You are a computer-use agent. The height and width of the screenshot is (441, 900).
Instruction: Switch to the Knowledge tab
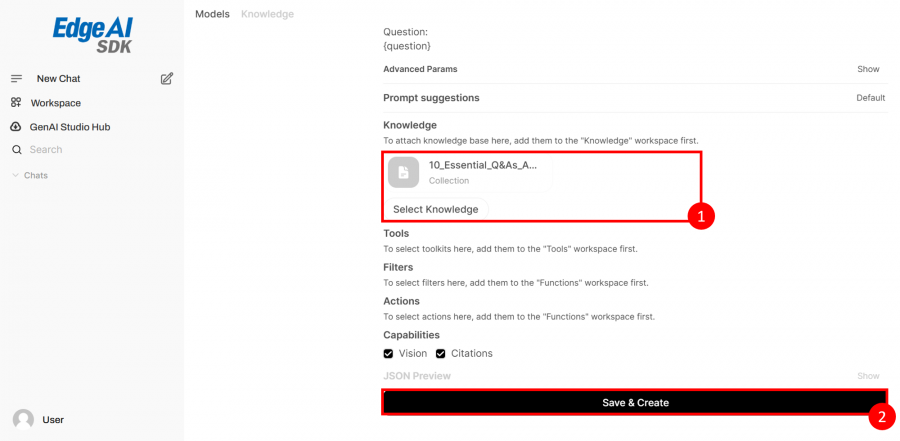click(267, 14)
